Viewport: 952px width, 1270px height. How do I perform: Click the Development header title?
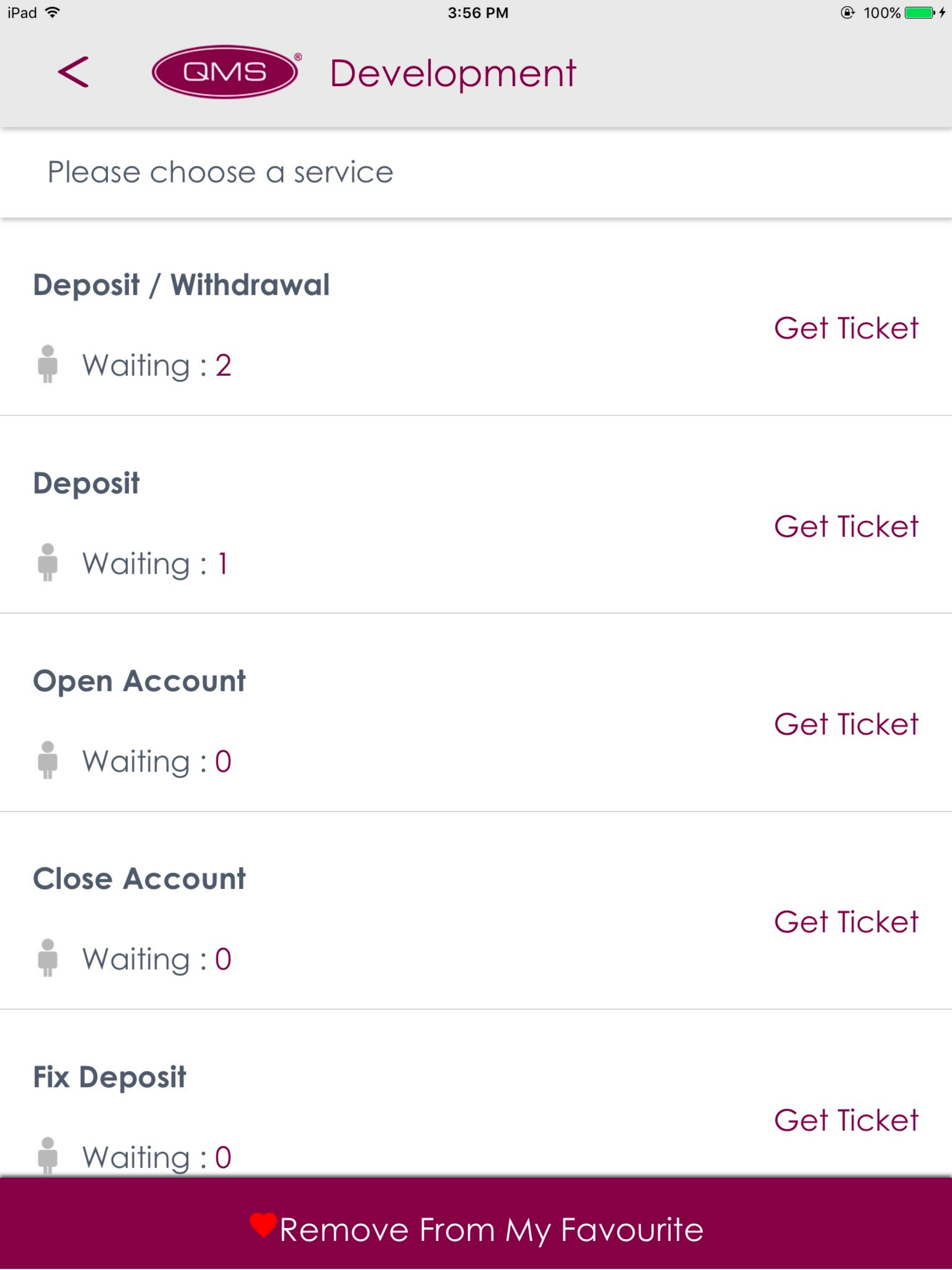(452, 74)
